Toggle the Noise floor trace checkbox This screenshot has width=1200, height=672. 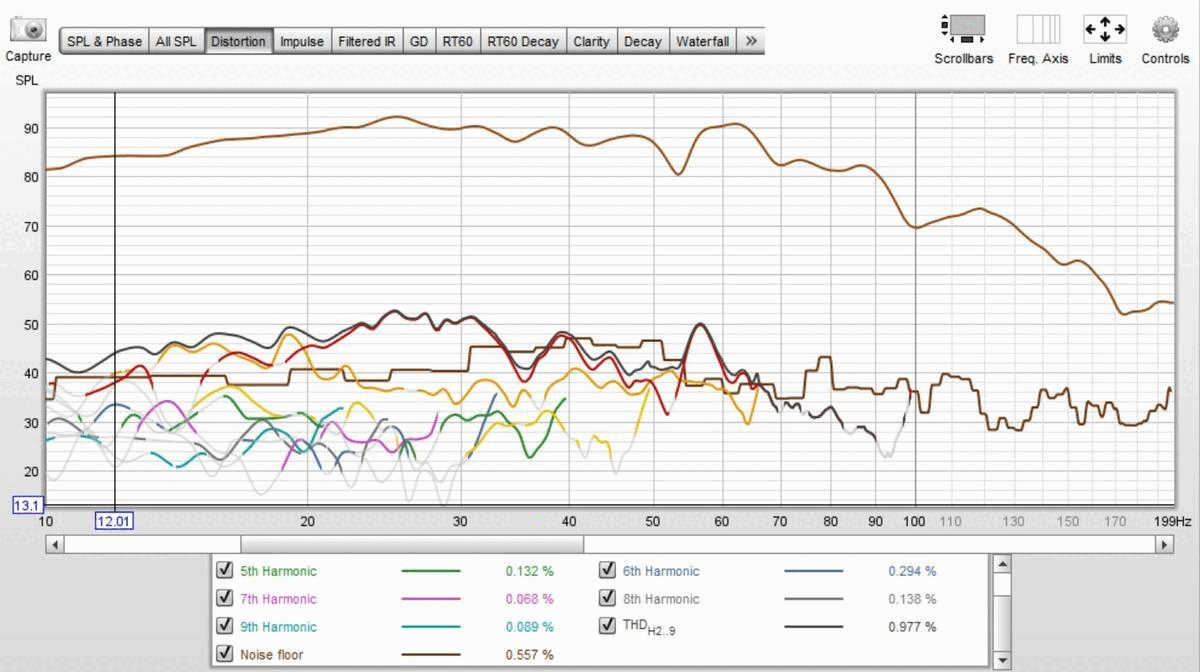tap(225, 655)
